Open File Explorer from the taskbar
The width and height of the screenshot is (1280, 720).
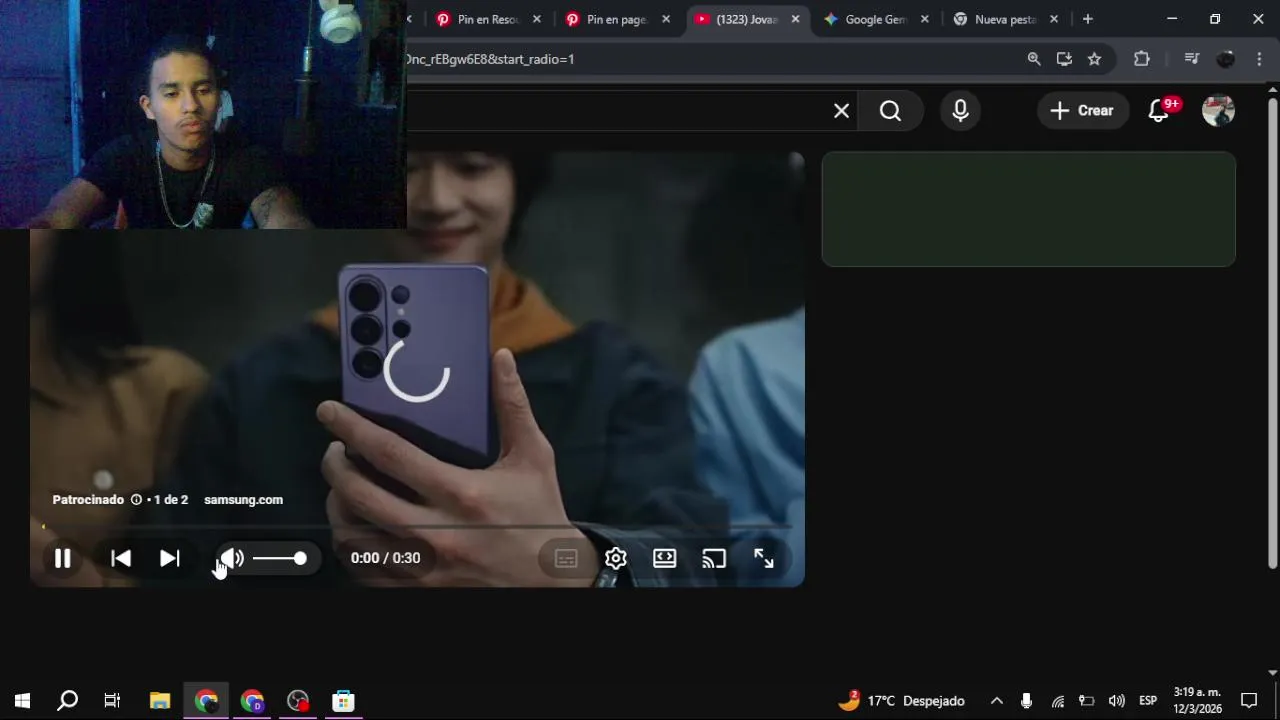click(160, 701)
